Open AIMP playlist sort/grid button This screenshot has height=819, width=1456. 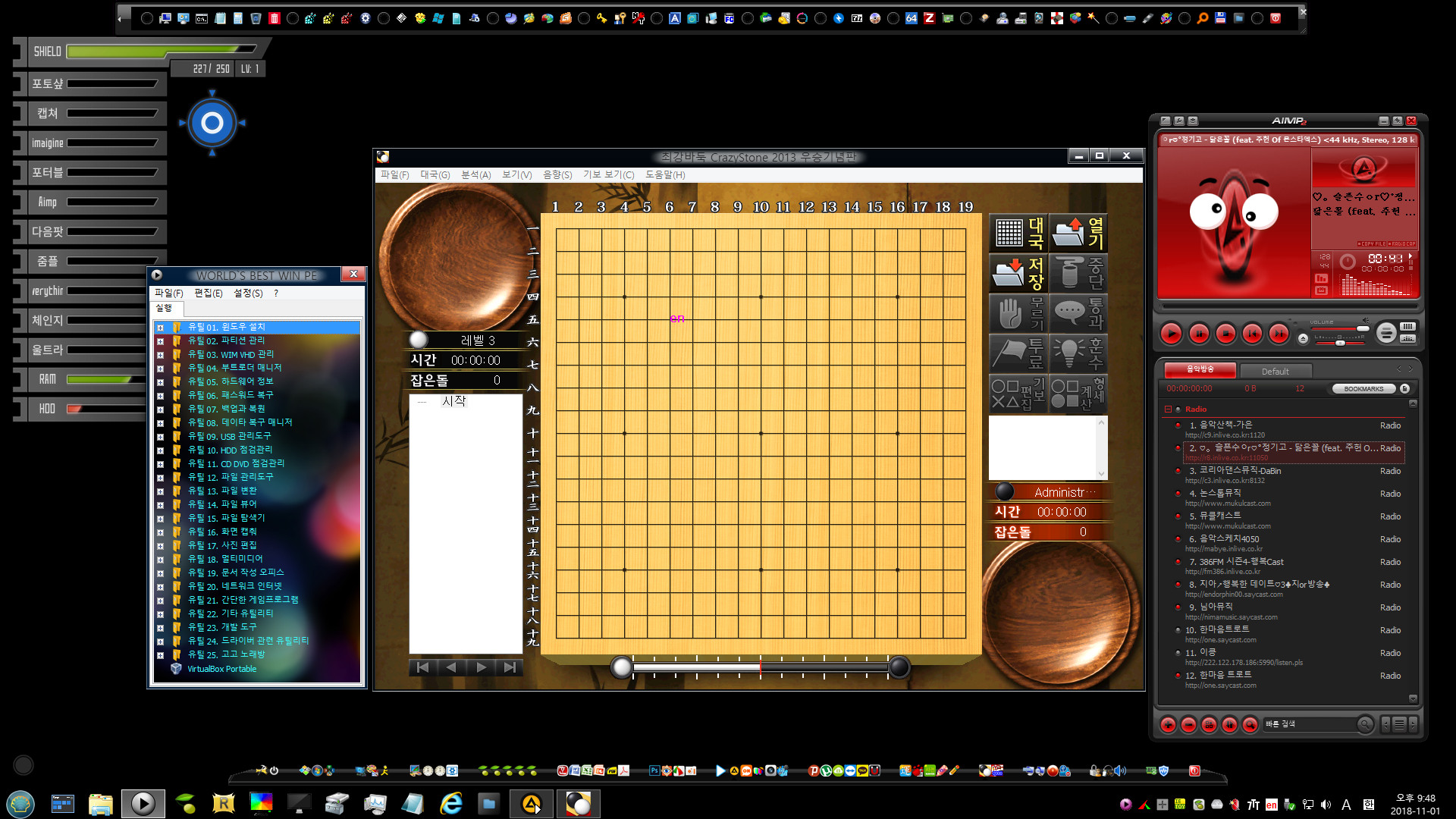click(1210, 725)
